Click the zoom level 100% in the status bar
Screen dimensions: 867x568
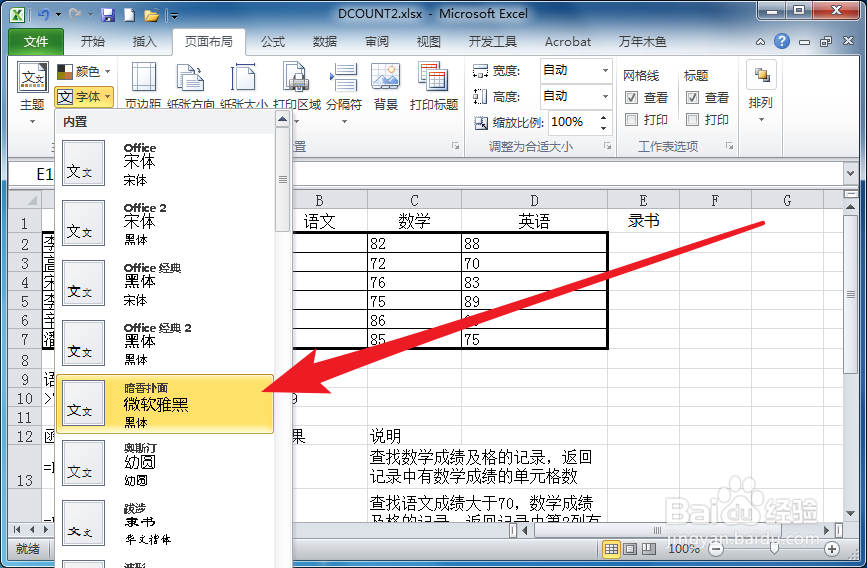[x=683, y=549]
